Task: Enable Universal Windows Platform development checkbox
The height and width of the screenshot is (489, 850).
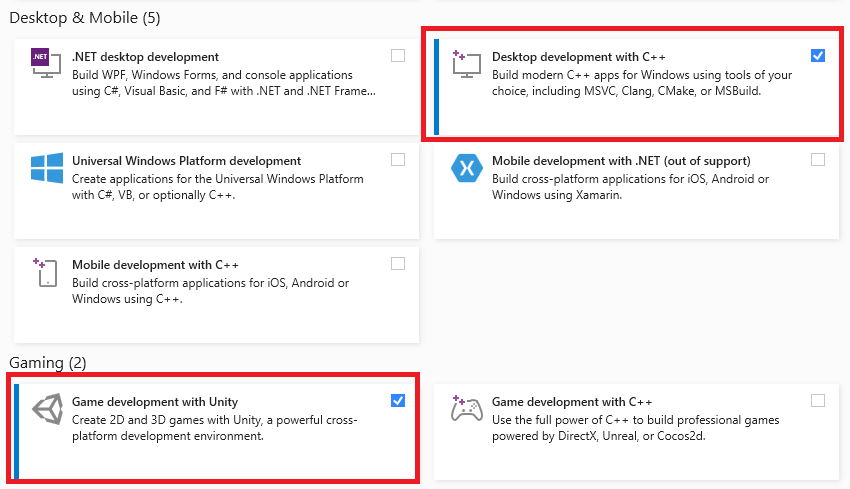Action: tap(398, 159)
